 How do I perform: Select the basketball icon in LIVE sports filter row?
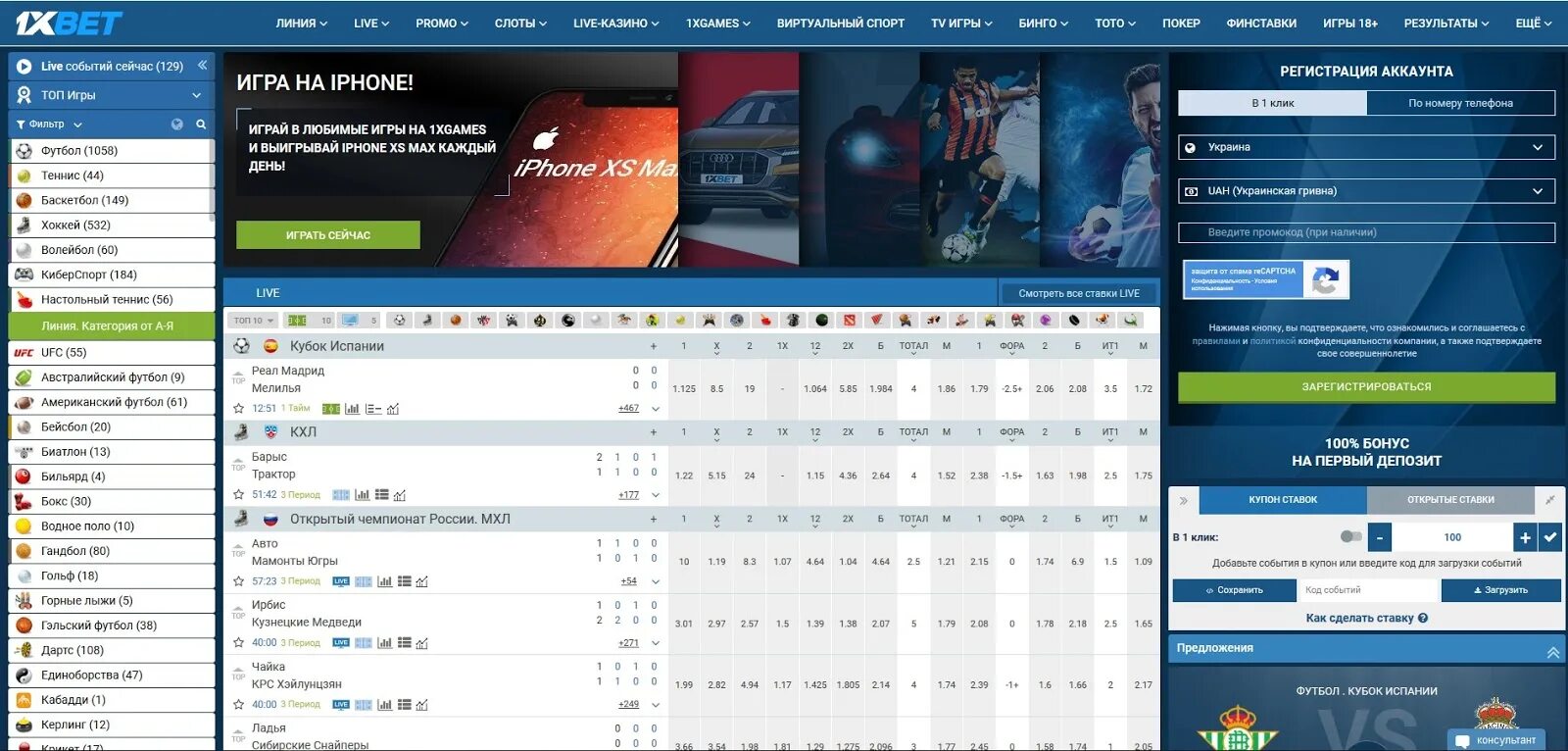[x=456, y=320]
